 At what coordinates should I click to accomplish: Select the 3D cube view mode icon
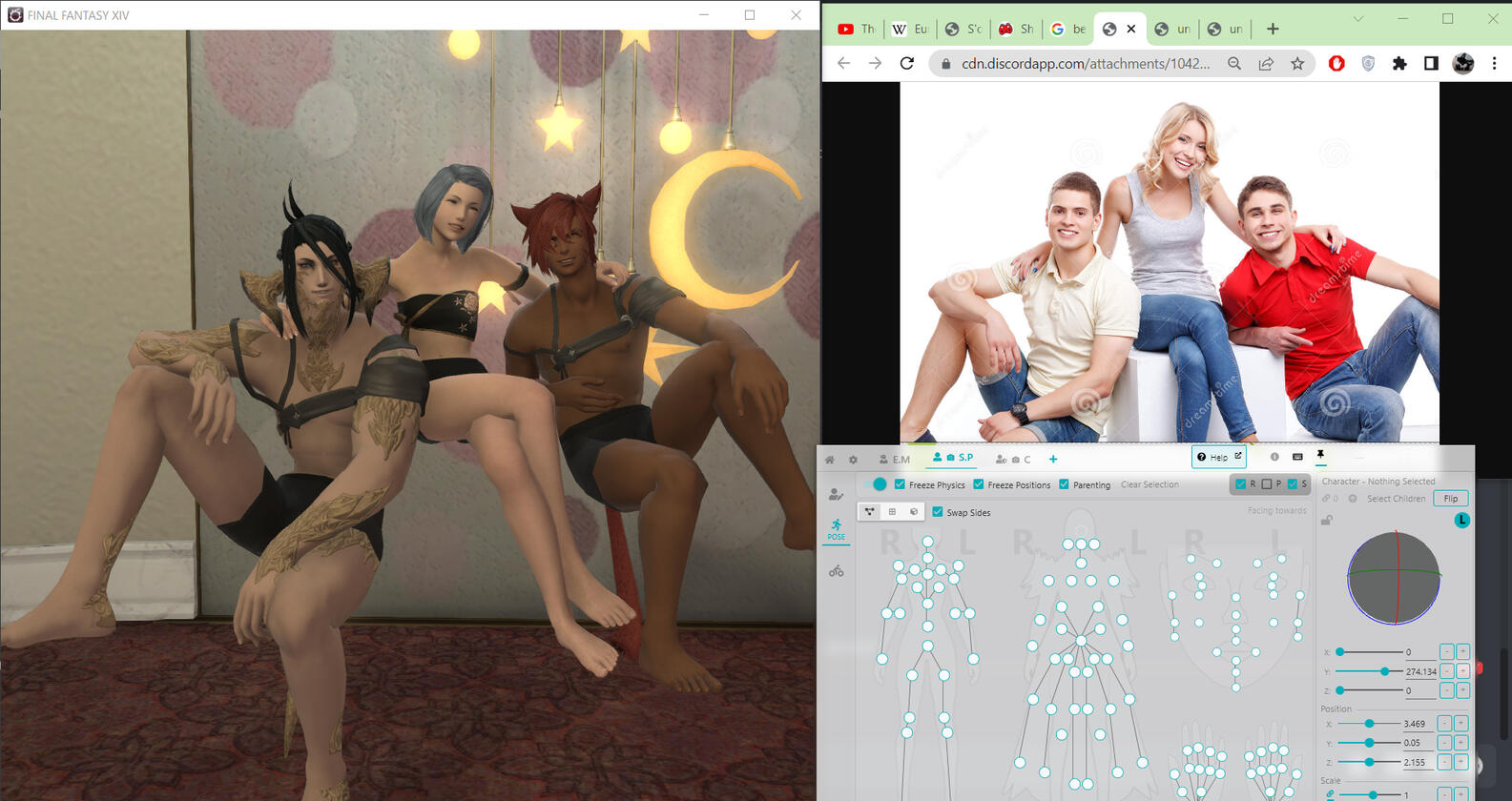click(x=913, y=512)
